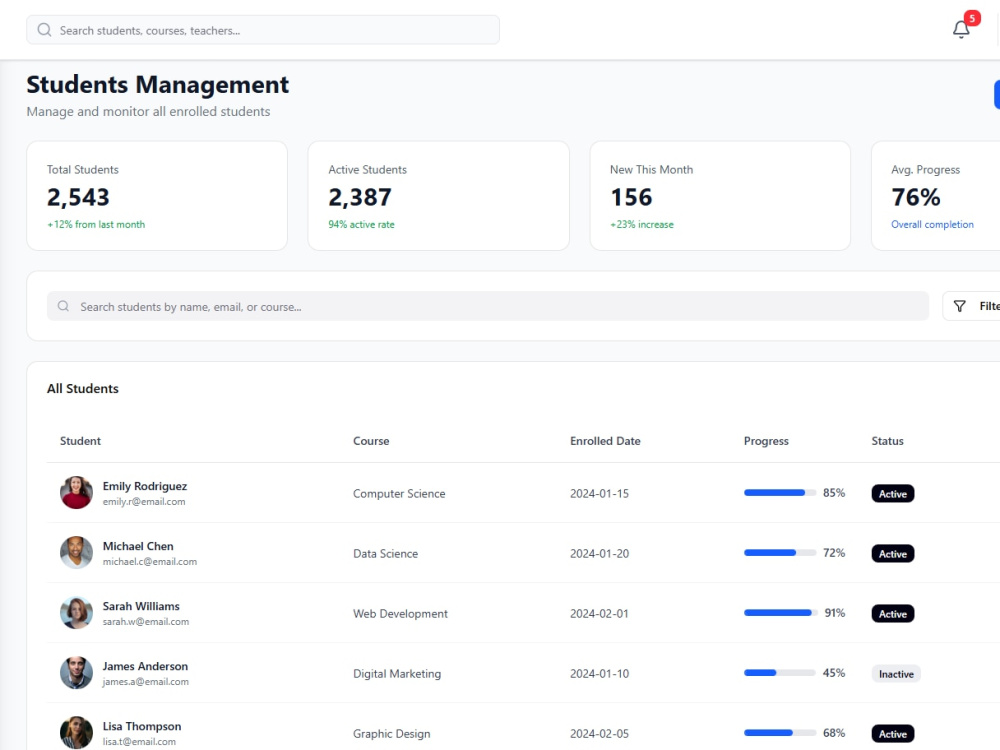
Task: Open the Avg. Progress card
Action: tap(936, 196)
